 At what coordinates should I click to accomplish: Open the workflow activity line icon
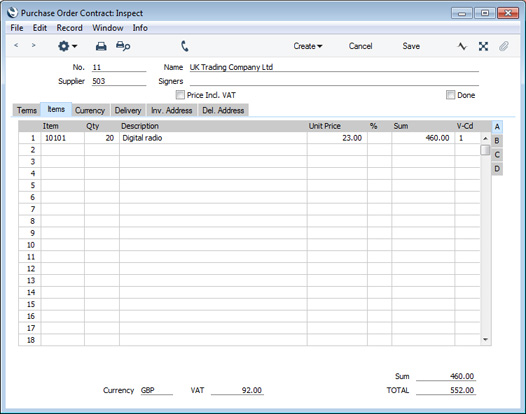[x=462, y=46]
